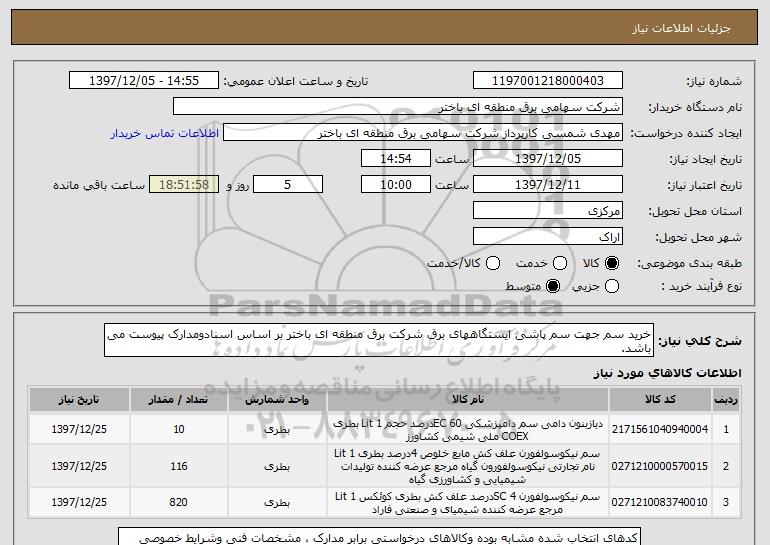
Task: Click the remaining days field showing 5
Action: coord(288,185)
